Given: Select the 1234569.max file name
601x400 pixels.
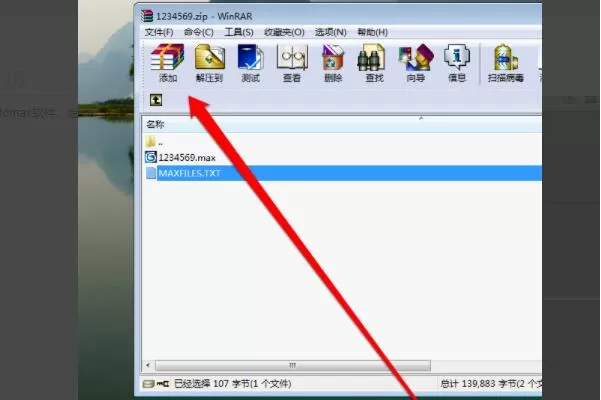Looking at the screenshot, I should point(187,157).
